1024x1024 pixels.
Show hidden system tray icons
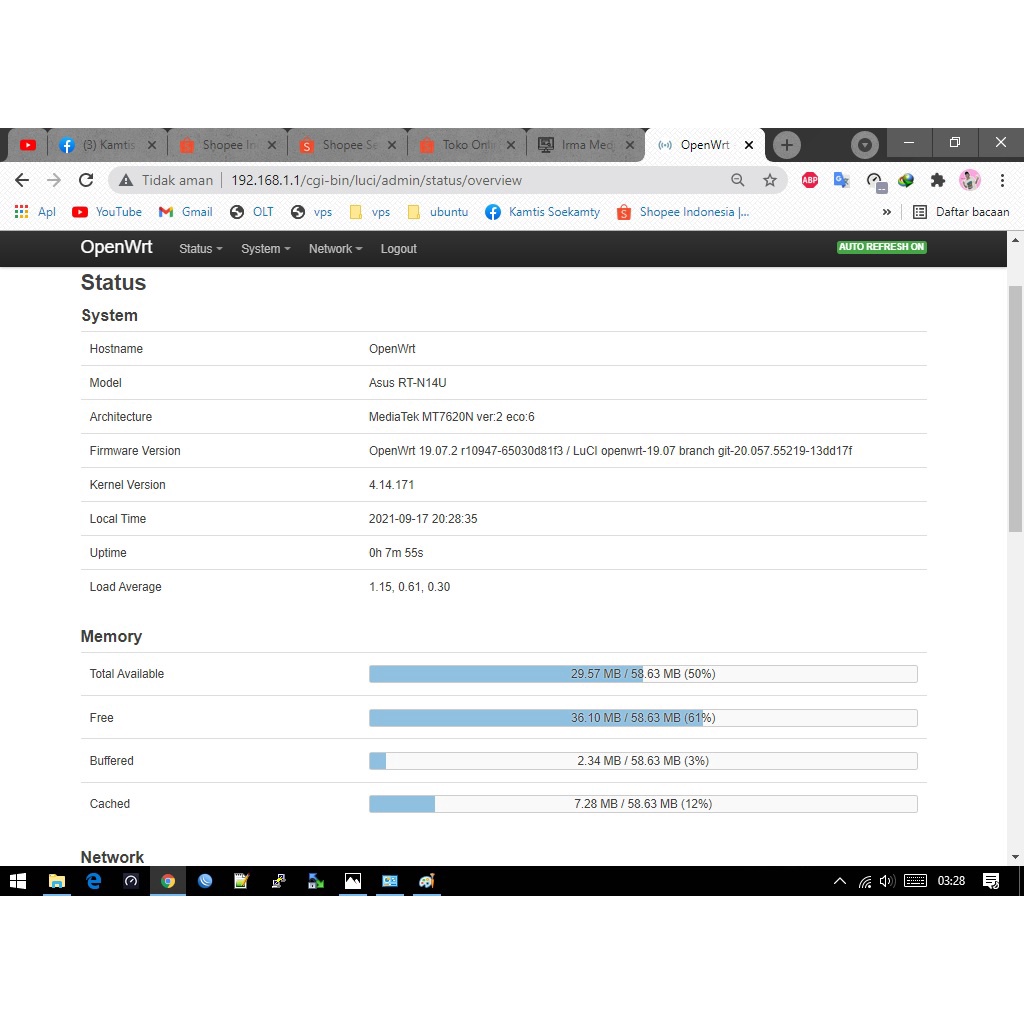[x=840, y=881]
